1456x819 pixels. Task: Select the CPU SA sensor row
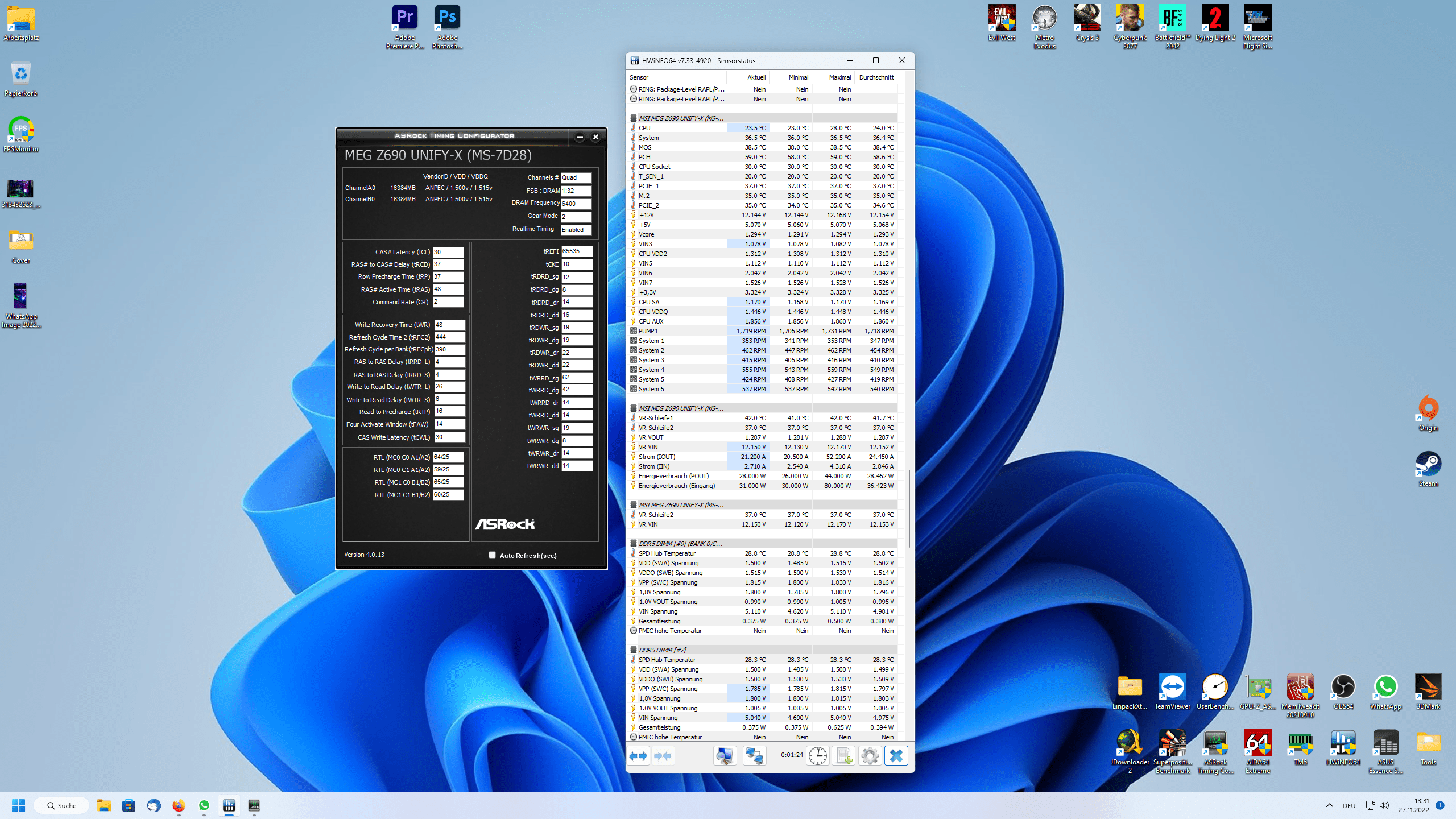[x=763, y=302]
